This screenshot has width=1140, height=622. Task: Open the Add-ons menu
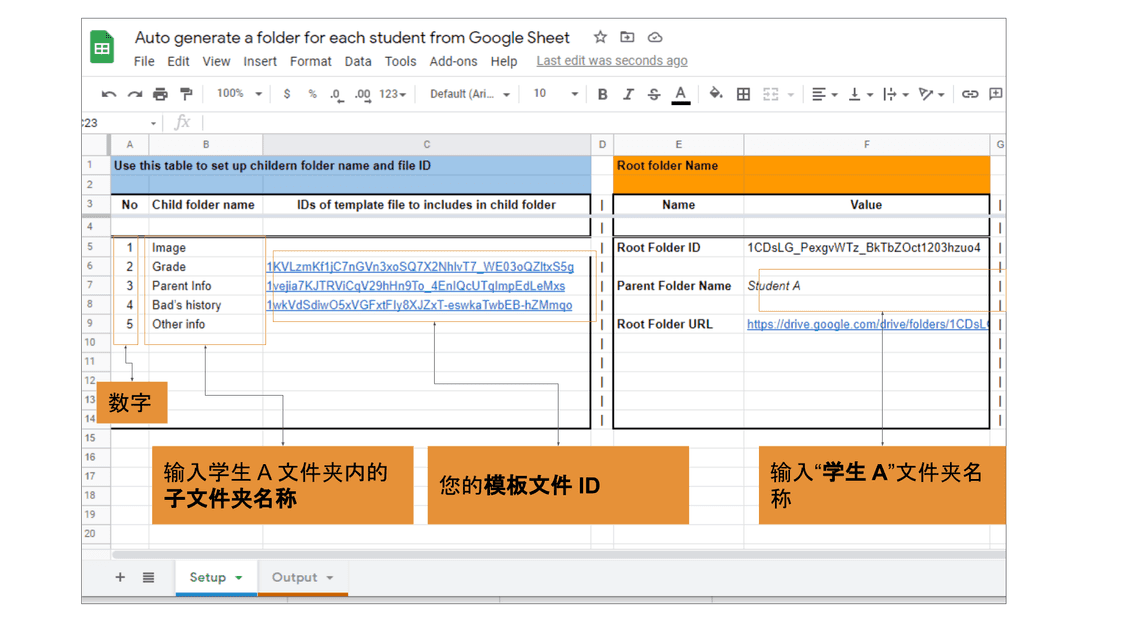[453, 61]
